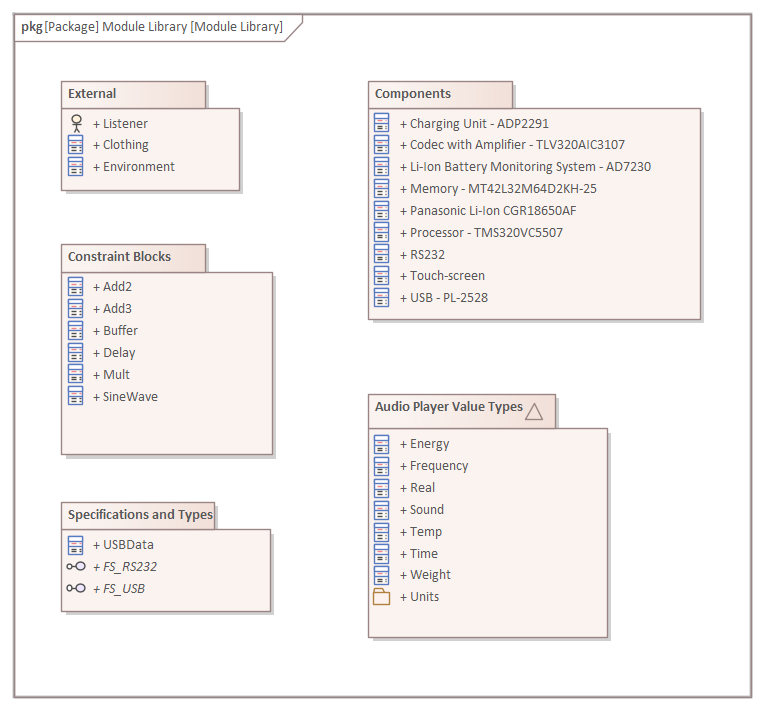Select '+ Li-Ion Battery Monitoring System - AD7230' text
The image size is (767, 714).
coord(525,167)
